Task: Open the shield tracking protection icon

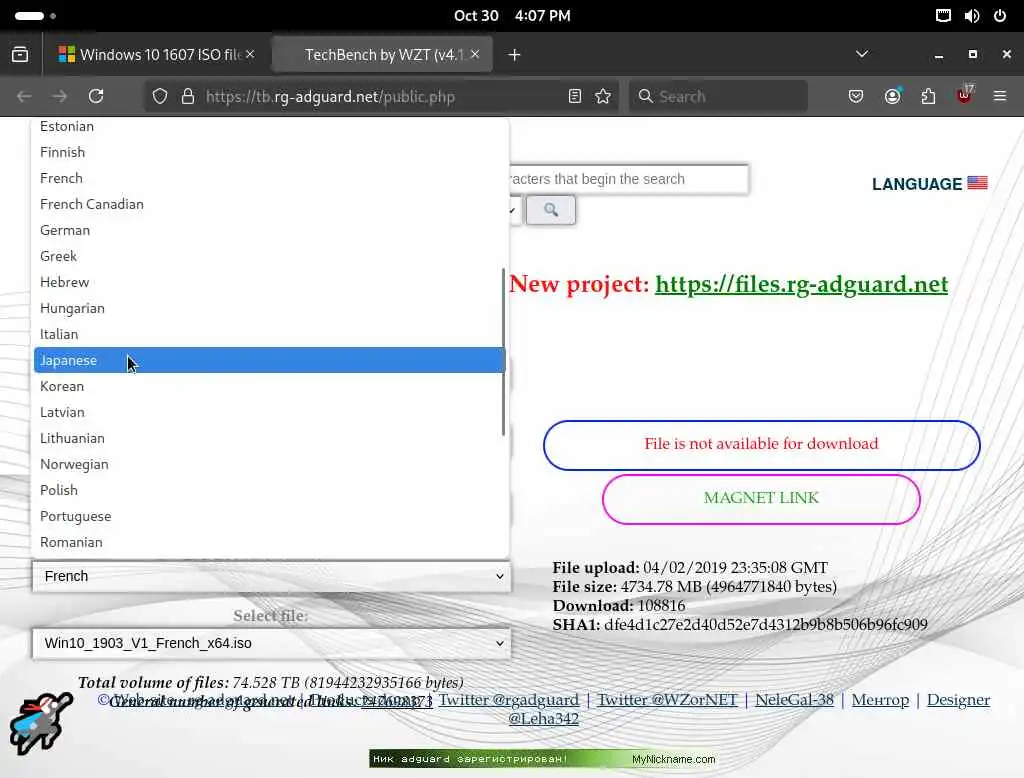Action: click(159, 97)
